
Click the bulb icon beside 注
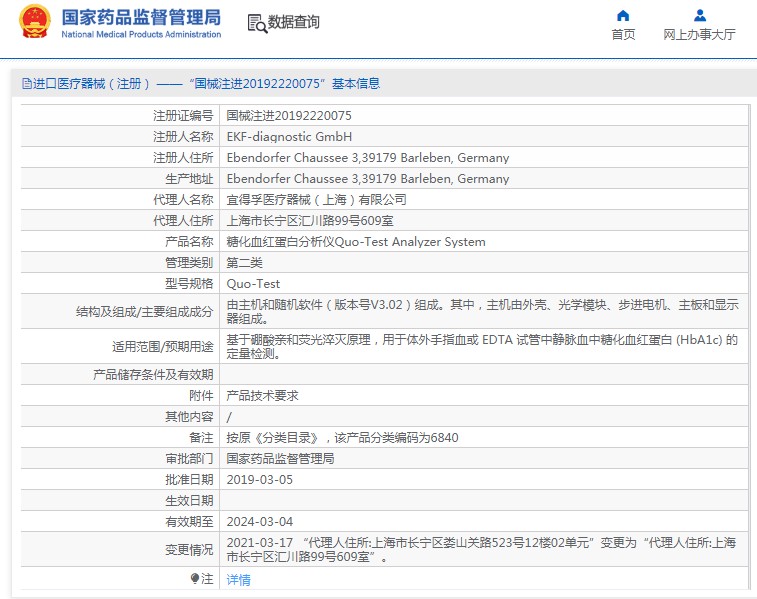pos(195,578)
